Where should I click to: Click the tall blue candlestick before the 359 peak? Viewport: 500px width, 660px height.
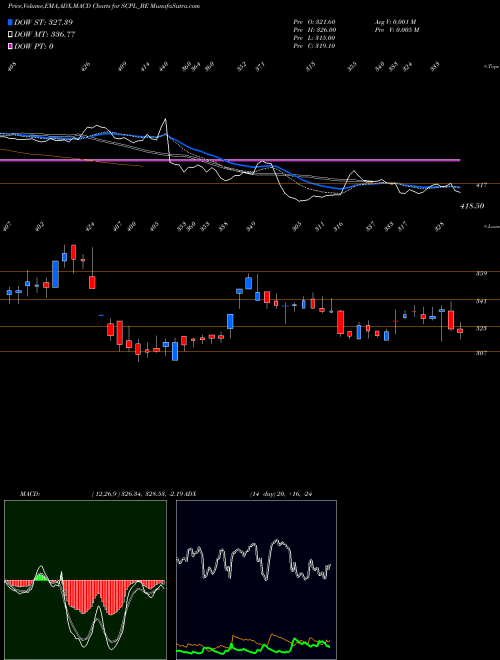click(55, 274)
